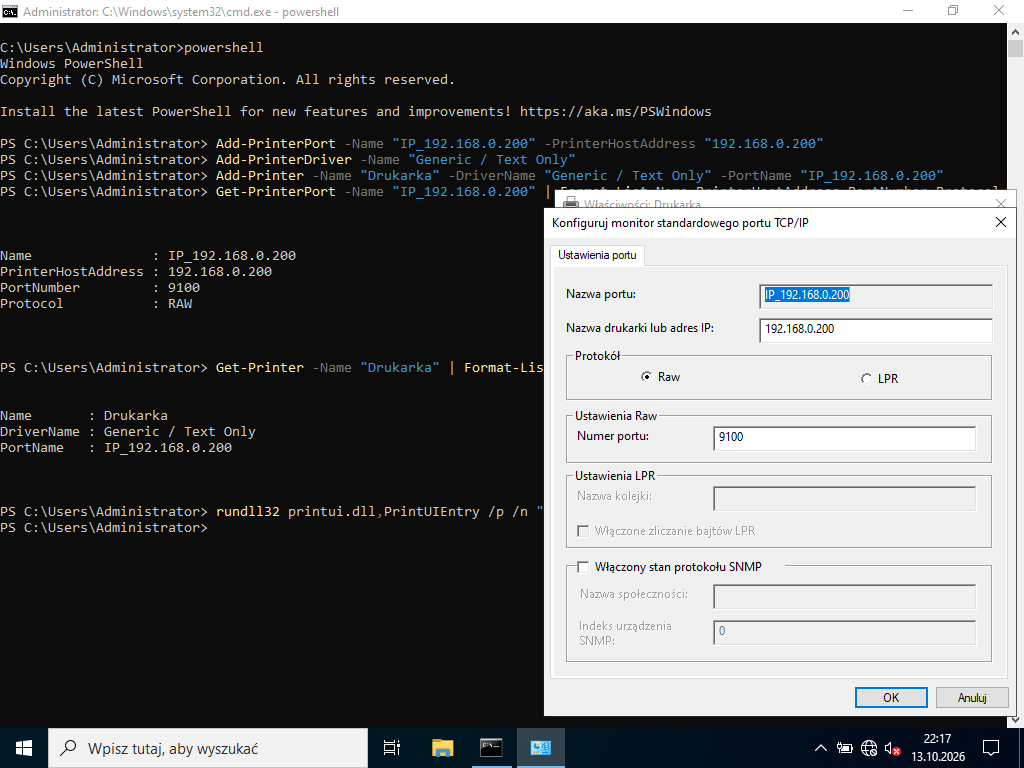Confirm the port settings with OK

891,697
